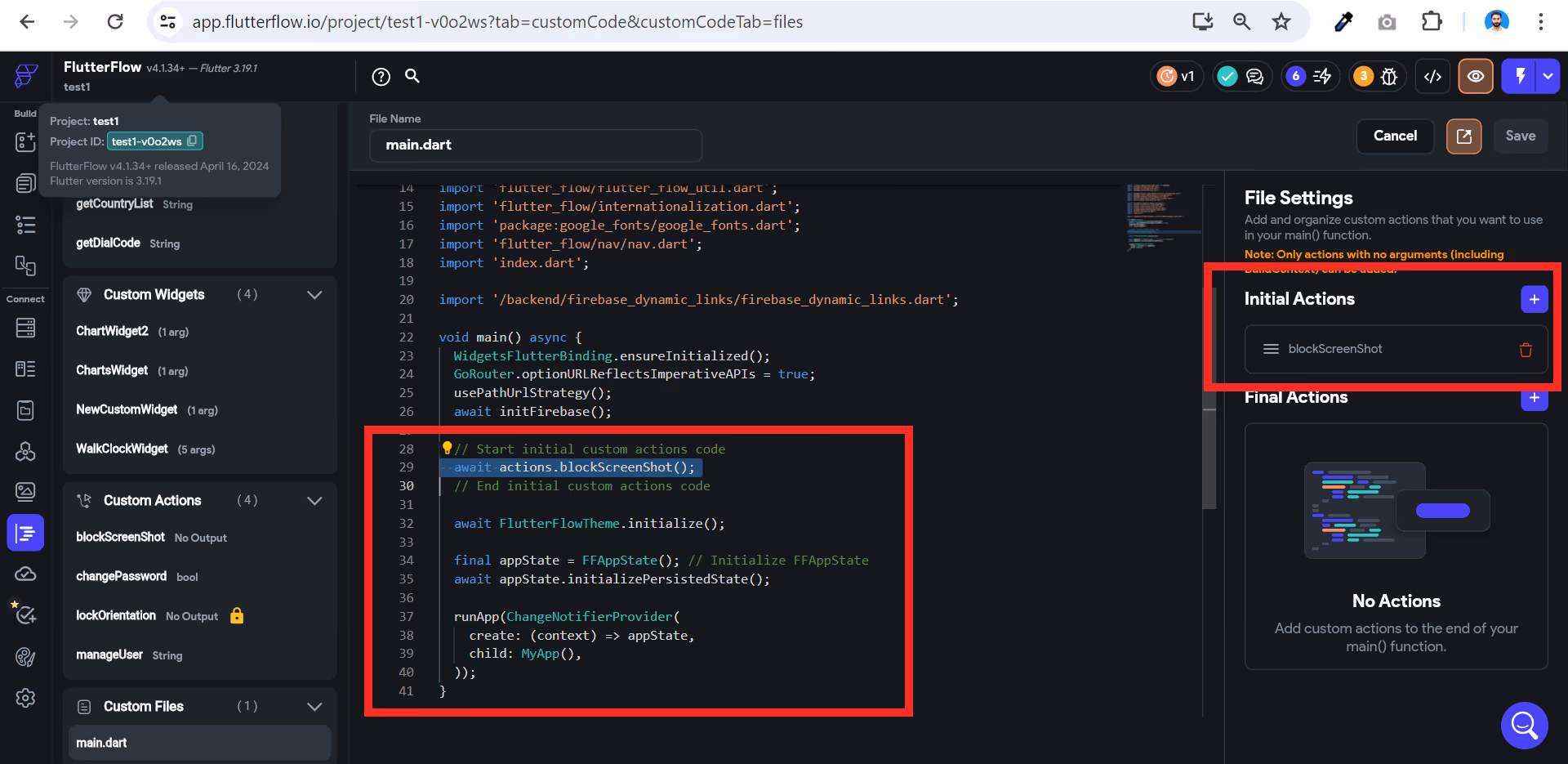Open the Storyboard sidebar icon
Viewport: 1568px width, 764px height.
[x=25, y=266]
